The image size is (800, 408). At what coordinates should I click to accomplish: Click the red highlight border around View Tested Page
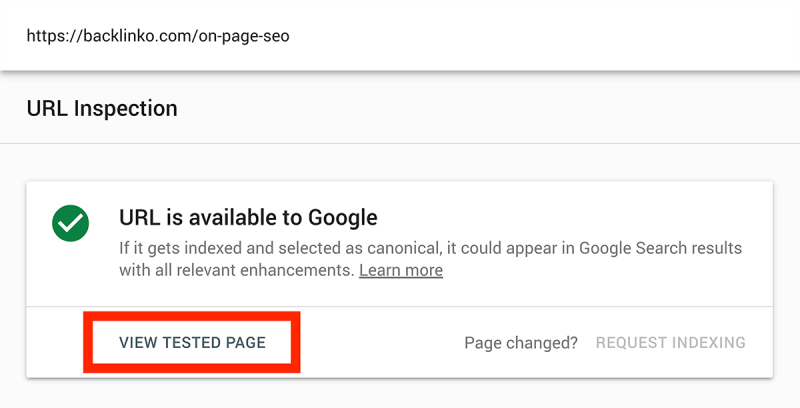[x=192, y=316]
